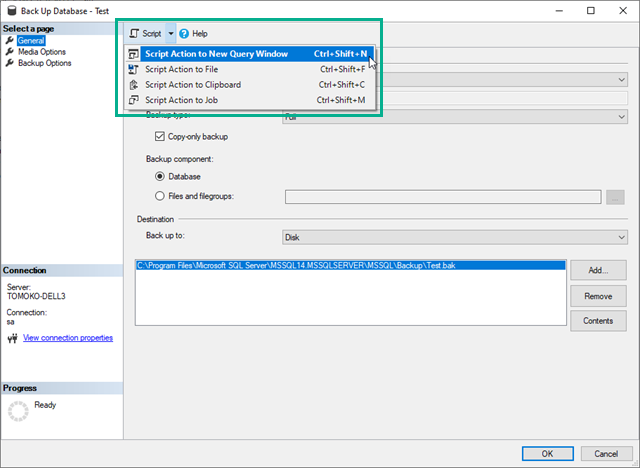Select the Media Options page
This screenshot has width=640, height=469.
pyautogui.click(x=42, y=52)
